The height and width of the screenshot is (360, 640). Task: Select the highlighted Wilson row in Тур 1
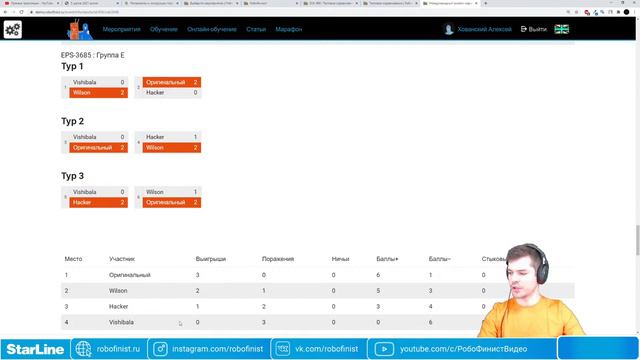point(98,93)
